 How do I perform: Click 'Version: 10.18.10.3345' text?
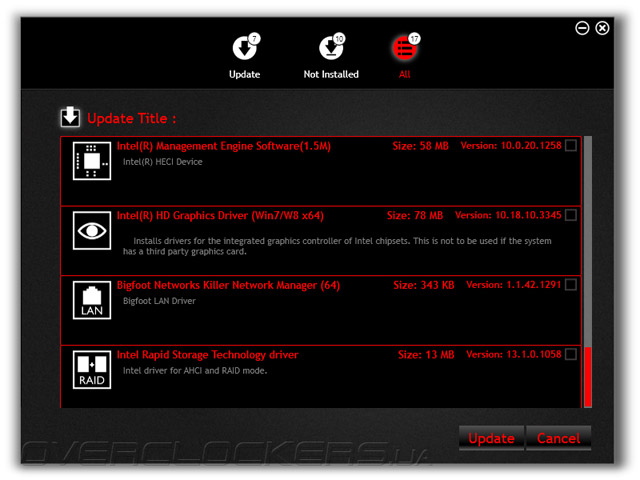(508, 215)
